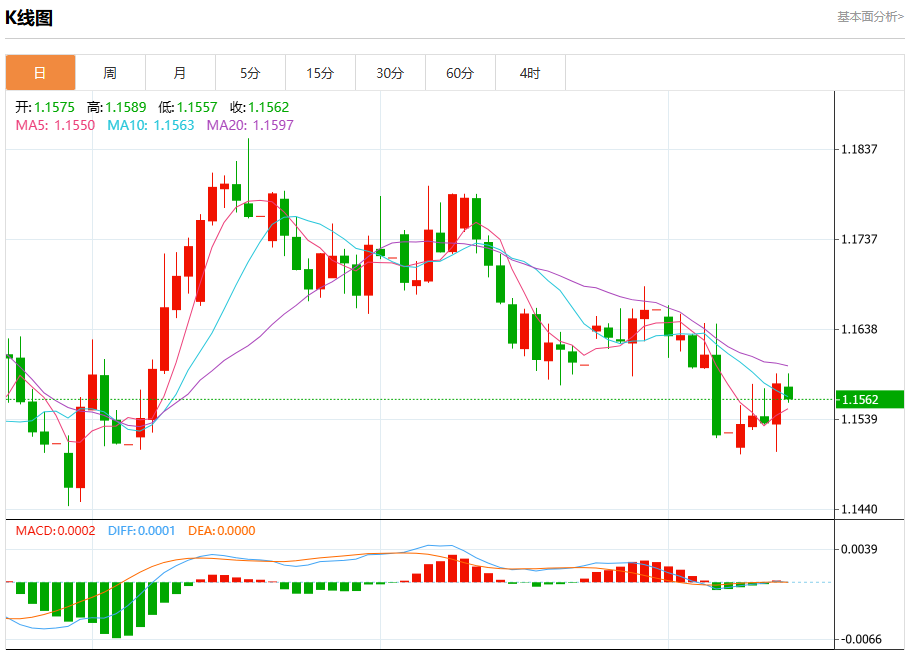Open the 基本面分析 link

(870, 17)
